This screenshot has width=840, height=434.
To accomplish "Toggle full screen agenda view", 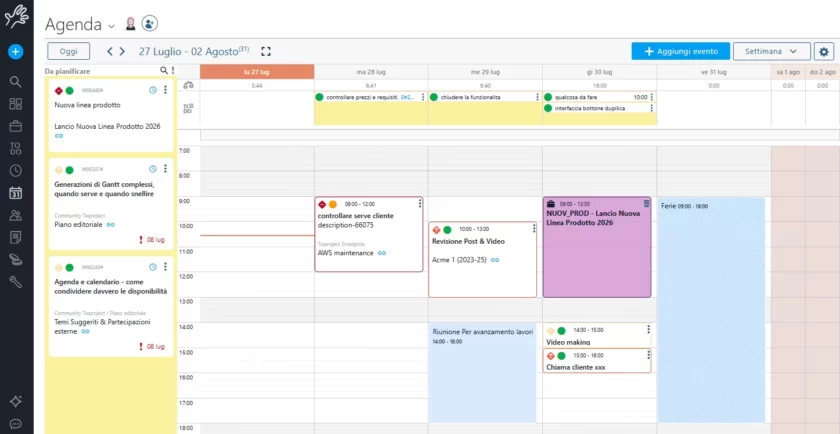I will click(x=266, y=51).
